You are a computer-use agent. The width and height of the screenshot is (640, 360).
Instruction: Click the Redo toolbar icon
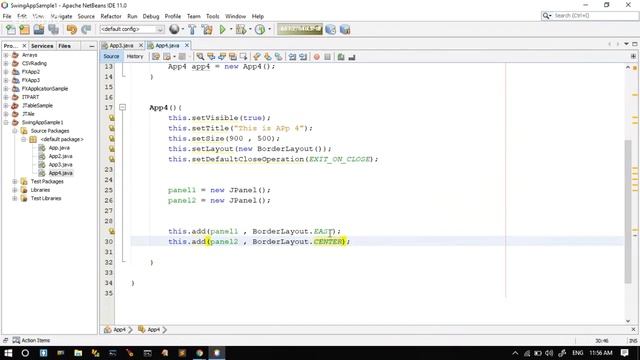coord(86,29)
